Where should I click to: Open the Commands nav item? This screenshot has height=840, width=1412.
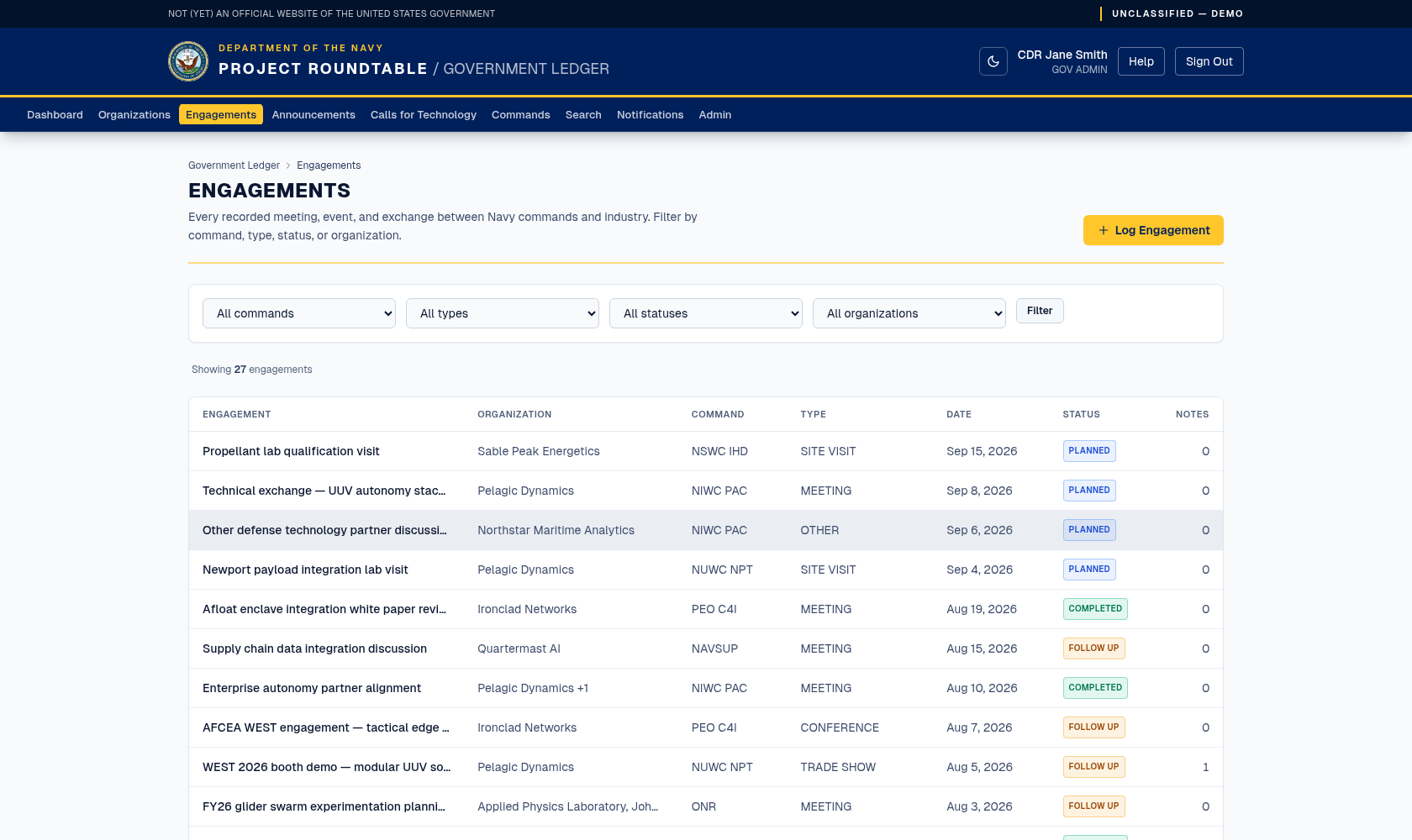coord(521,114)
